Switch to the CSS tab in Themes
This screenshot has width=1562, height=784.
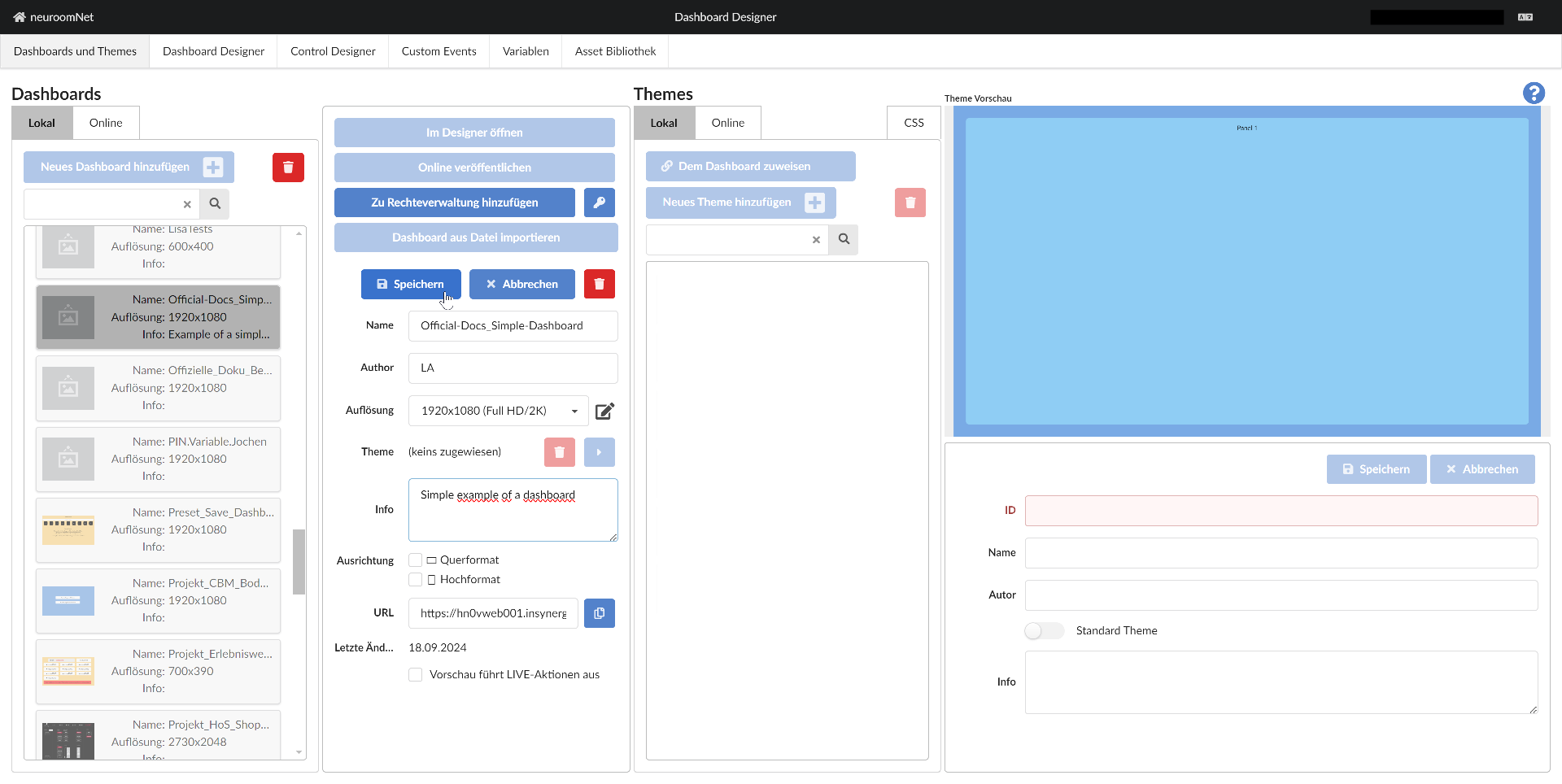pos(914,123)
